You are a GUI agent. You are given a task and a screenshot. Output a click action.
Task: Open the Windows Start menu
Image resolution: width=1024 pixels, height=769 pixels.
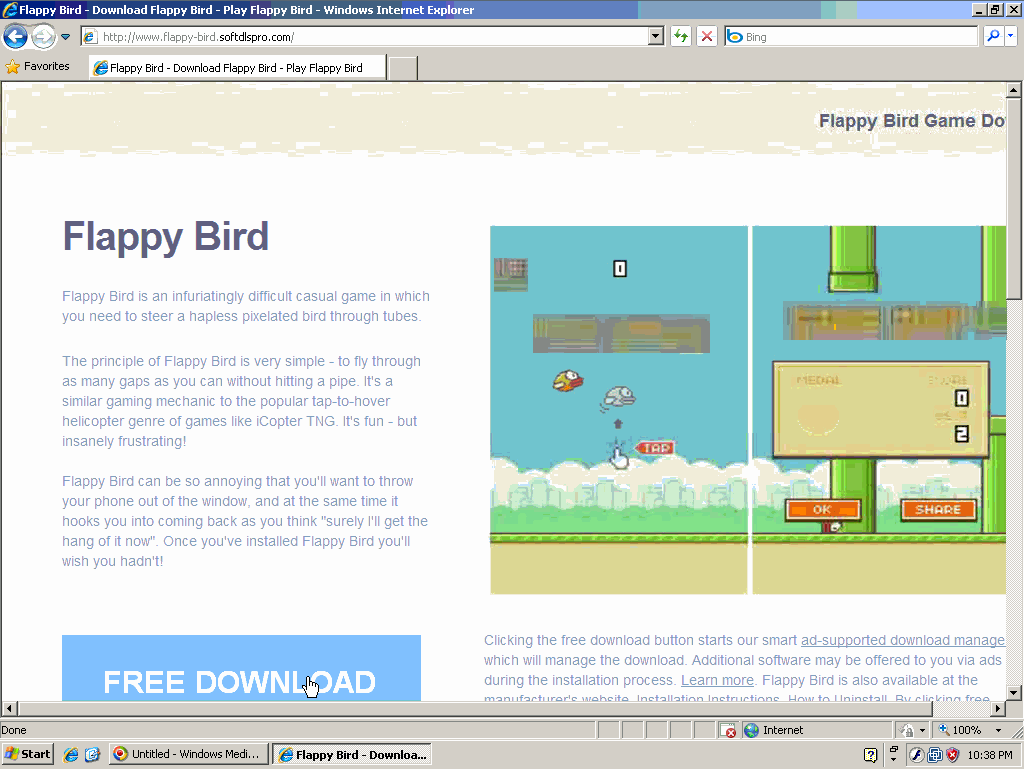[x=27, y=754]
